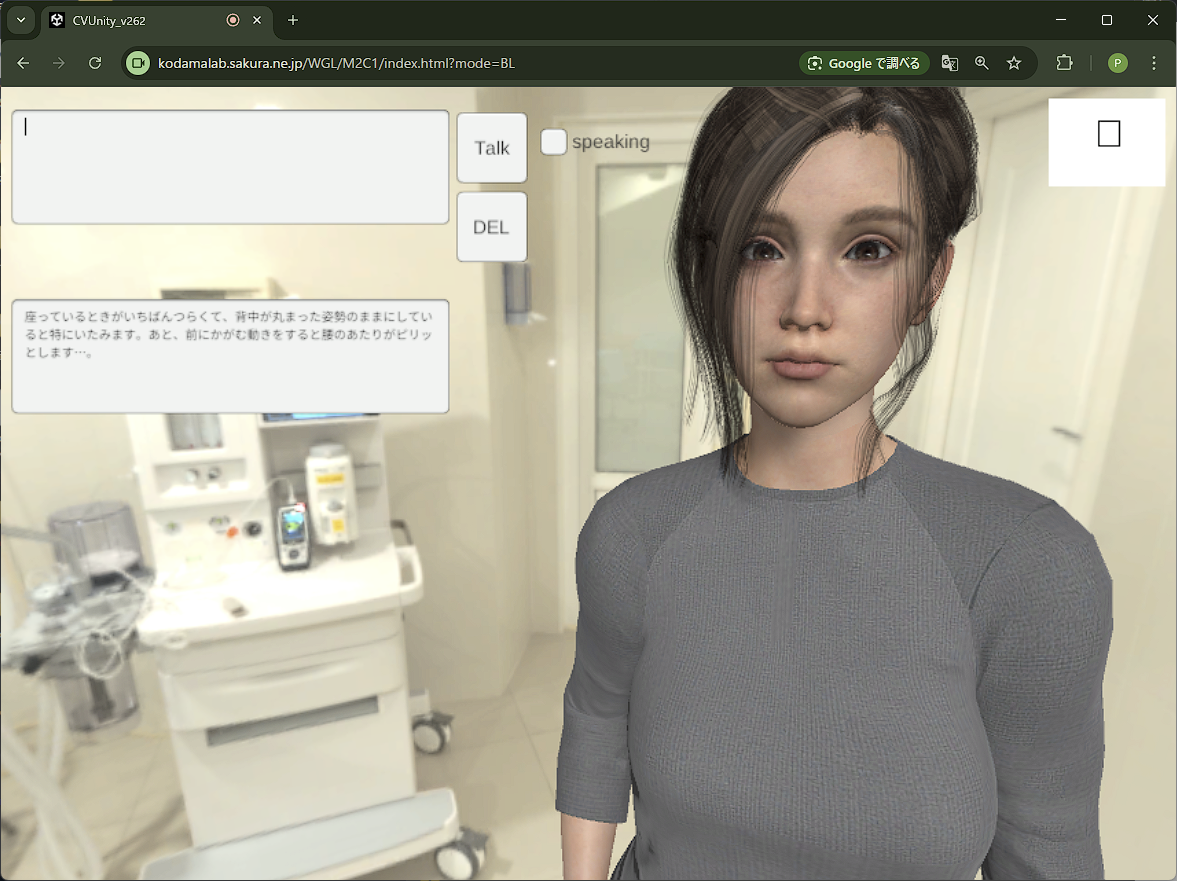Click the camera site-info icon in address bar

pyautogui.click(x=138, y=63)
